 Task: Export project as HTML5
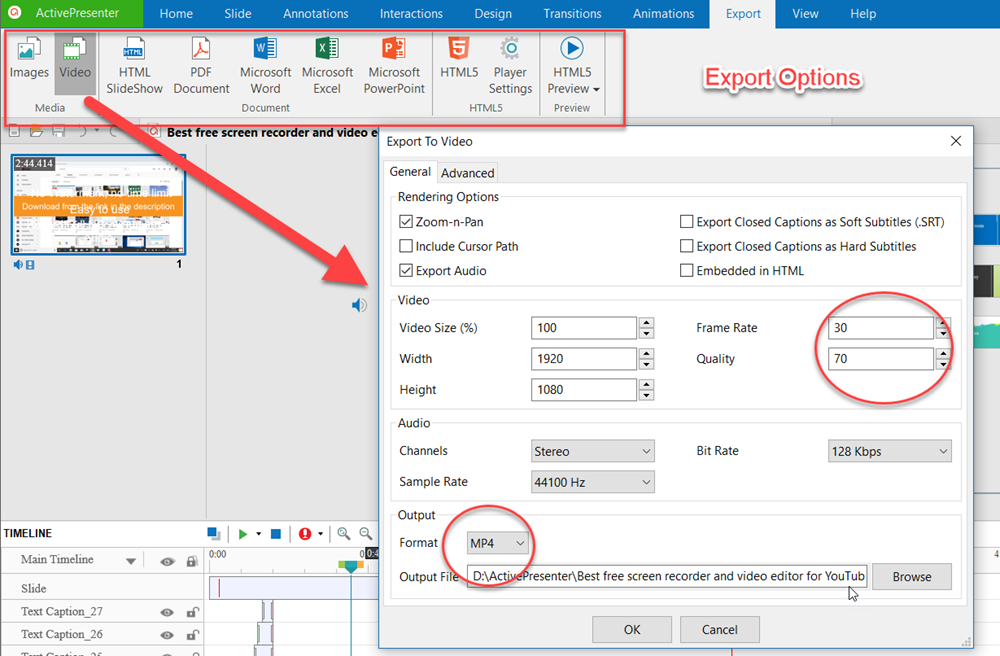click(459, 59)
